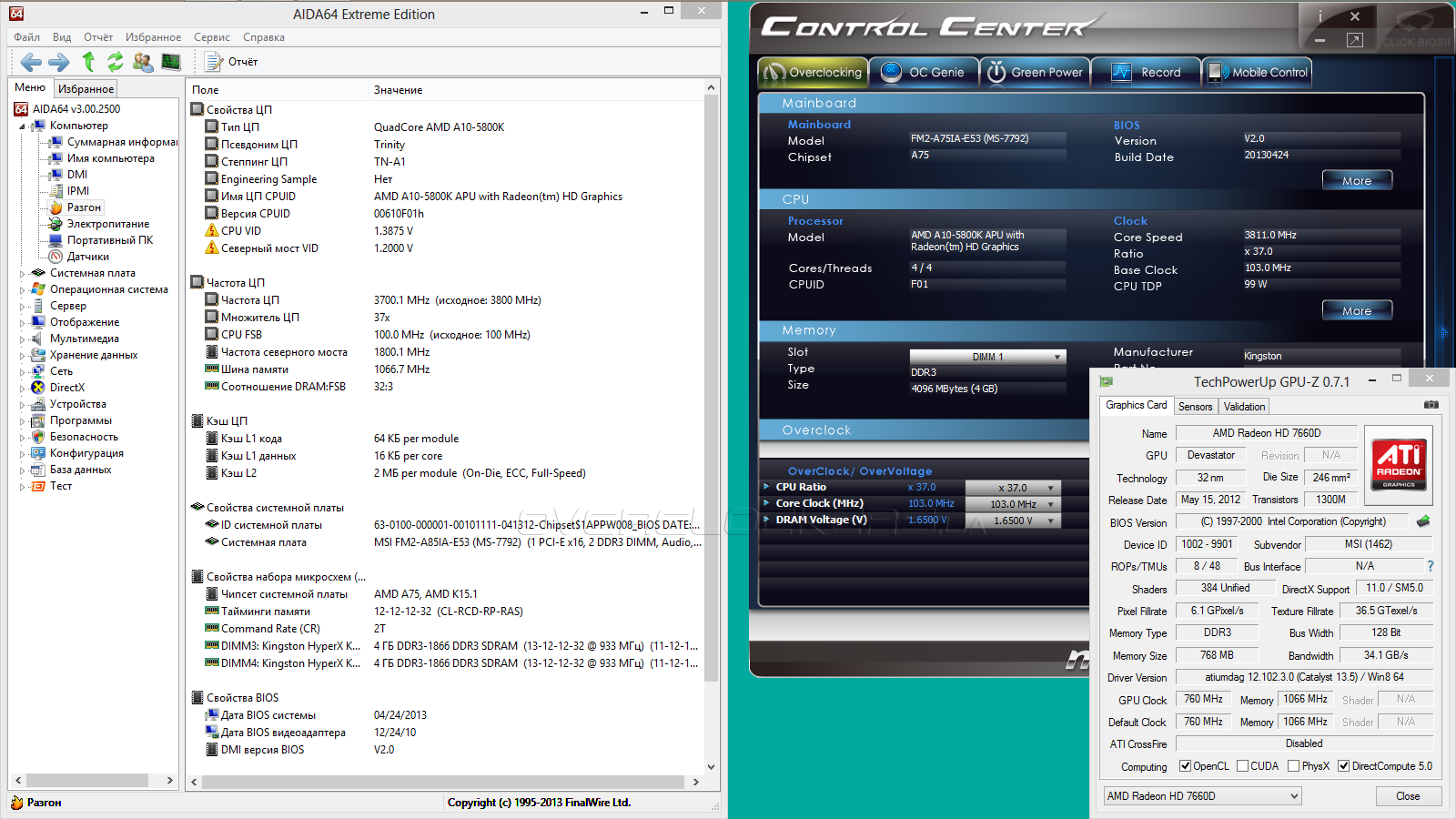Screen dimensions: 1456x819
Task: Open the Record tab in Control Center
Action: click(x=1147, y=72)
